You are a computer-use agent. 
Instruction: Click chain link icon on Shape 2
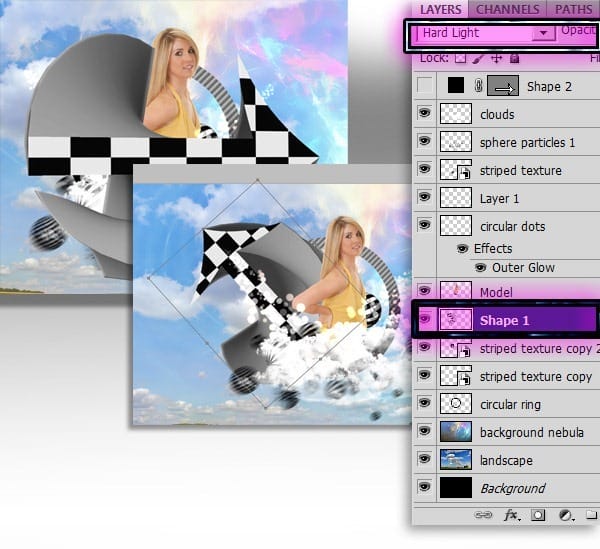478,86
